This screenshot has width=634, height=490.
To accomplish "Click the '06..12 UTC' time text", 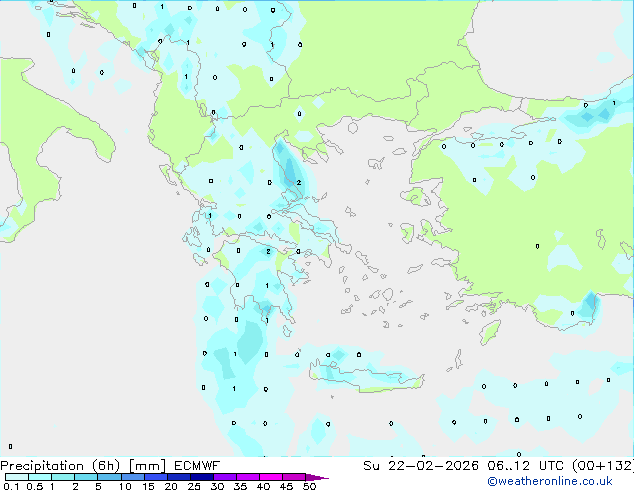I will [x=525, y=466].
